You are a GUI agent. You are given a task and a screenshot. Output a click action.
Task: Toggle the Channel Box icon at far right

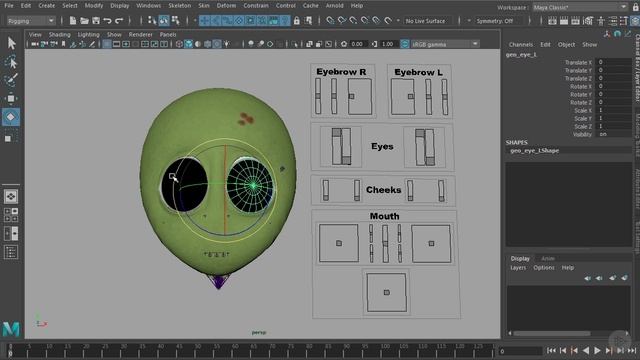(x=635, y=21)
